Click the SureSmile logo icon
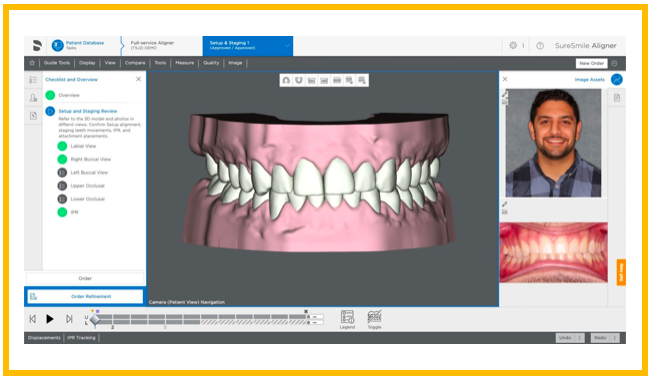Screen dimensions: 650x379 click(x=37, y=45)
